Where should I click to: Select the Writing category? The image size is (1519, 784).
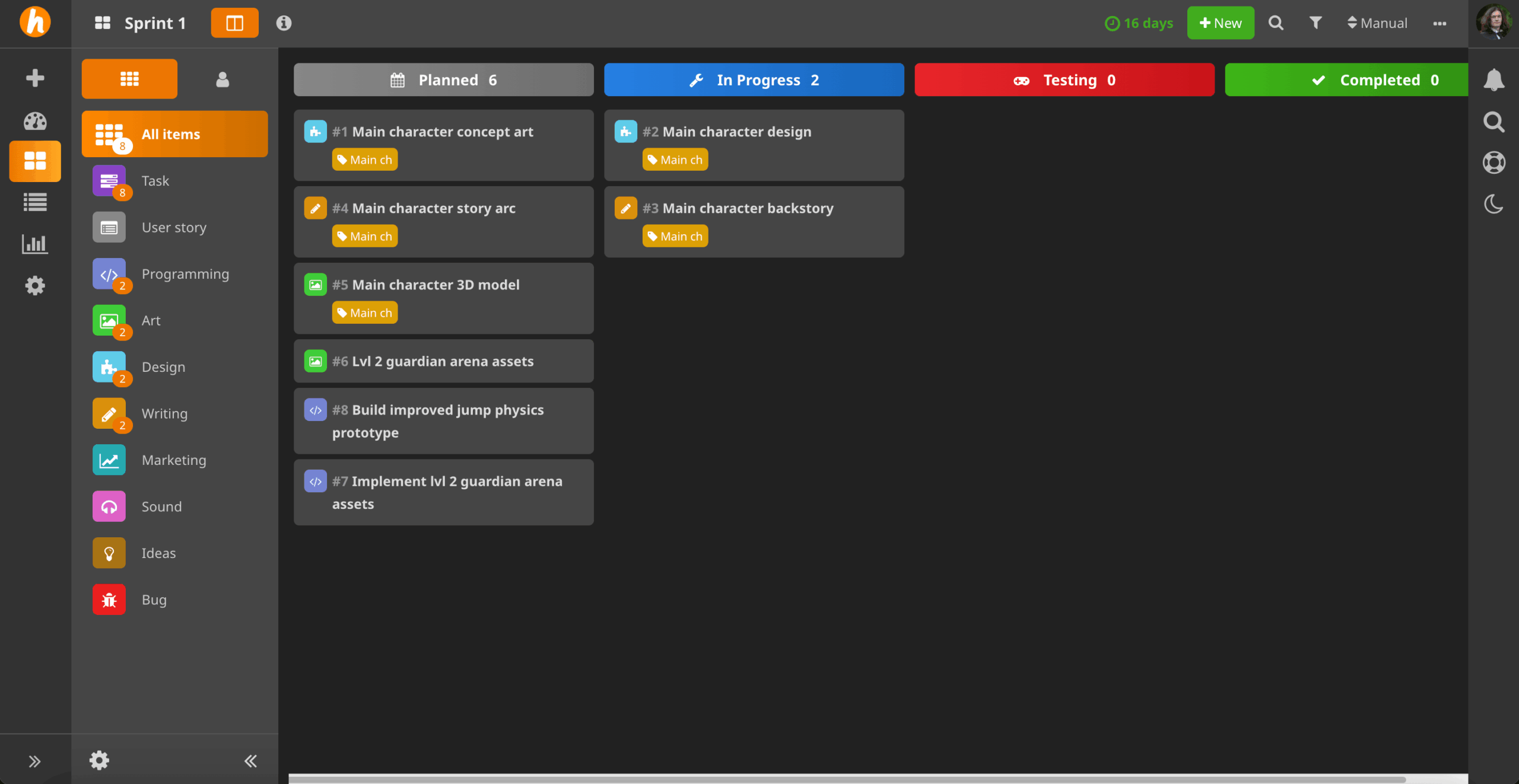(164, 414)
